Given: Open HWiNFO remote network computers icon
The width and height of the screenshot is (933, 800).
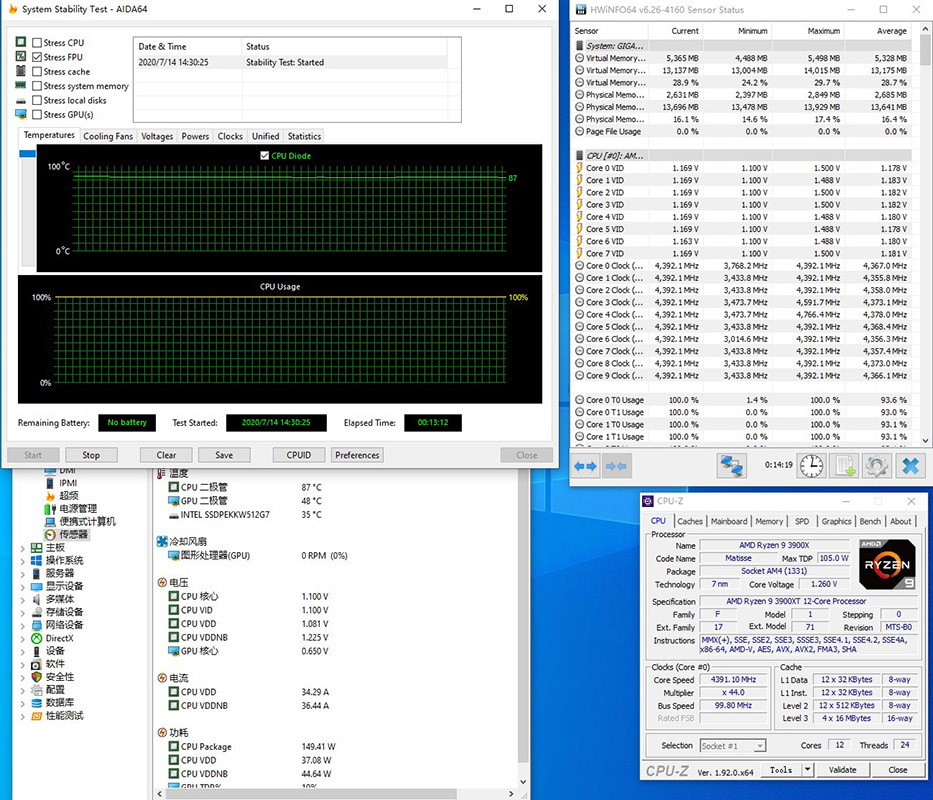Looking at the screenshot, I should [732, 465].
